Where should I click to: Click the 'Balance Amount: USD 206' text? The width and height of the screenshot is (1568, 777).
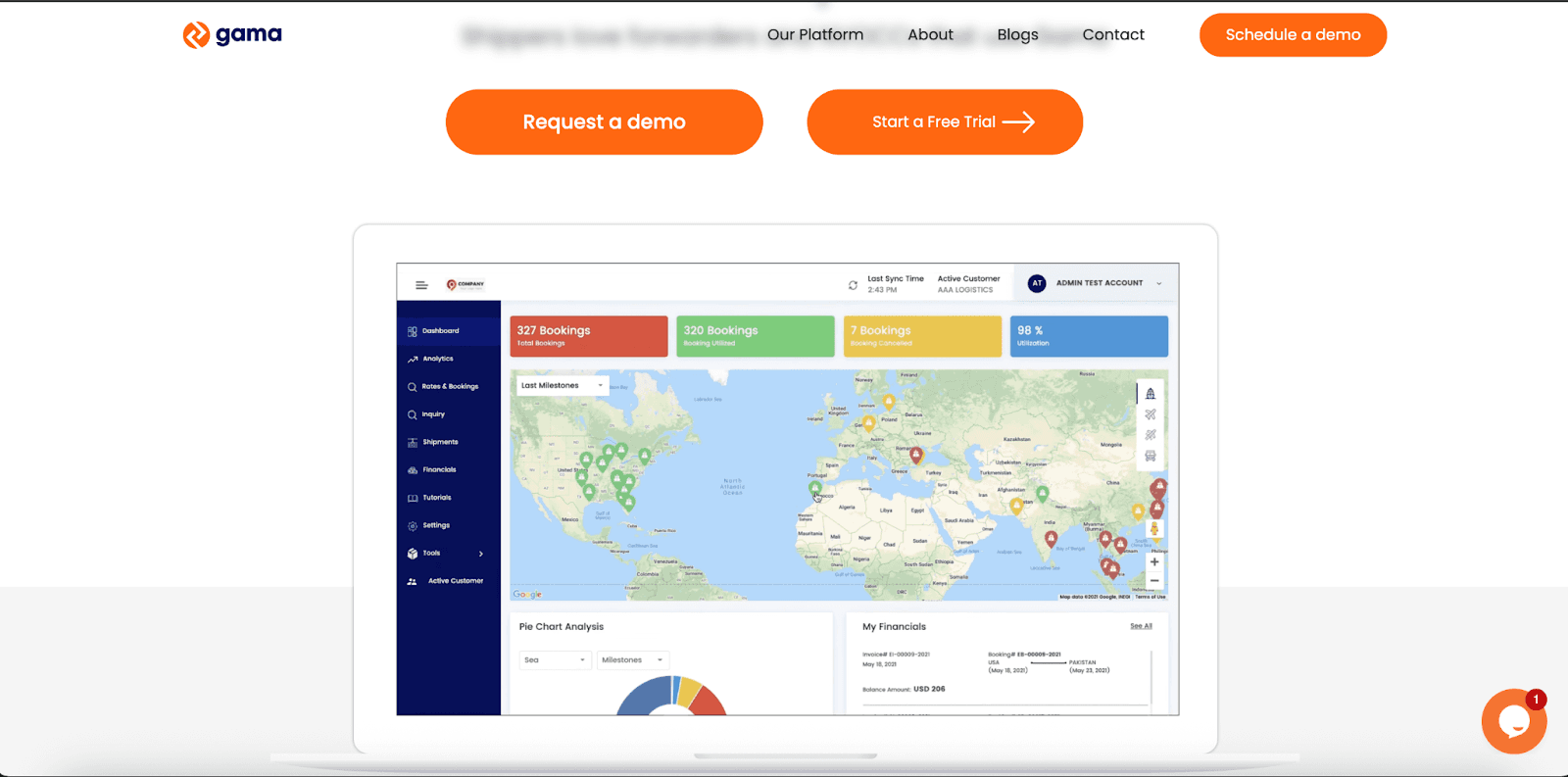pos(904,690)
